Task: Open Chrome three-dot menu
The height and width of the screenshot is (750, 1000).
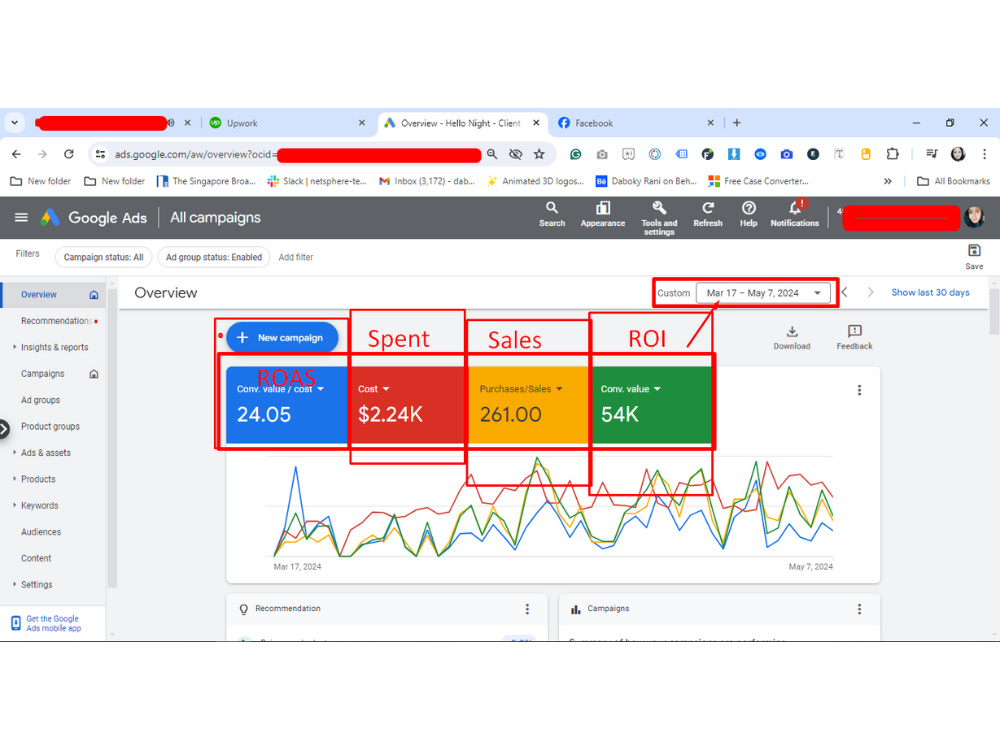Action: click(x=984, y=154)
